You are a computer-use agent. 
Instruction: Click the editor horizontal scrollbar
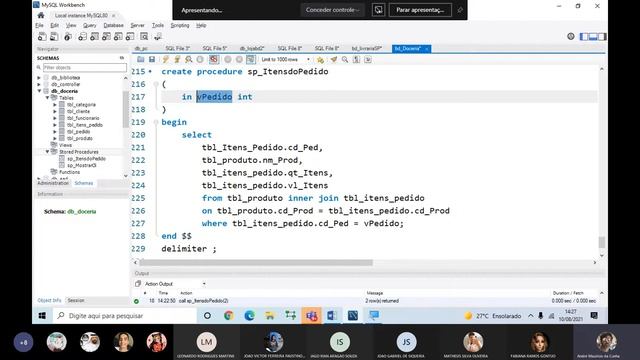256,263
